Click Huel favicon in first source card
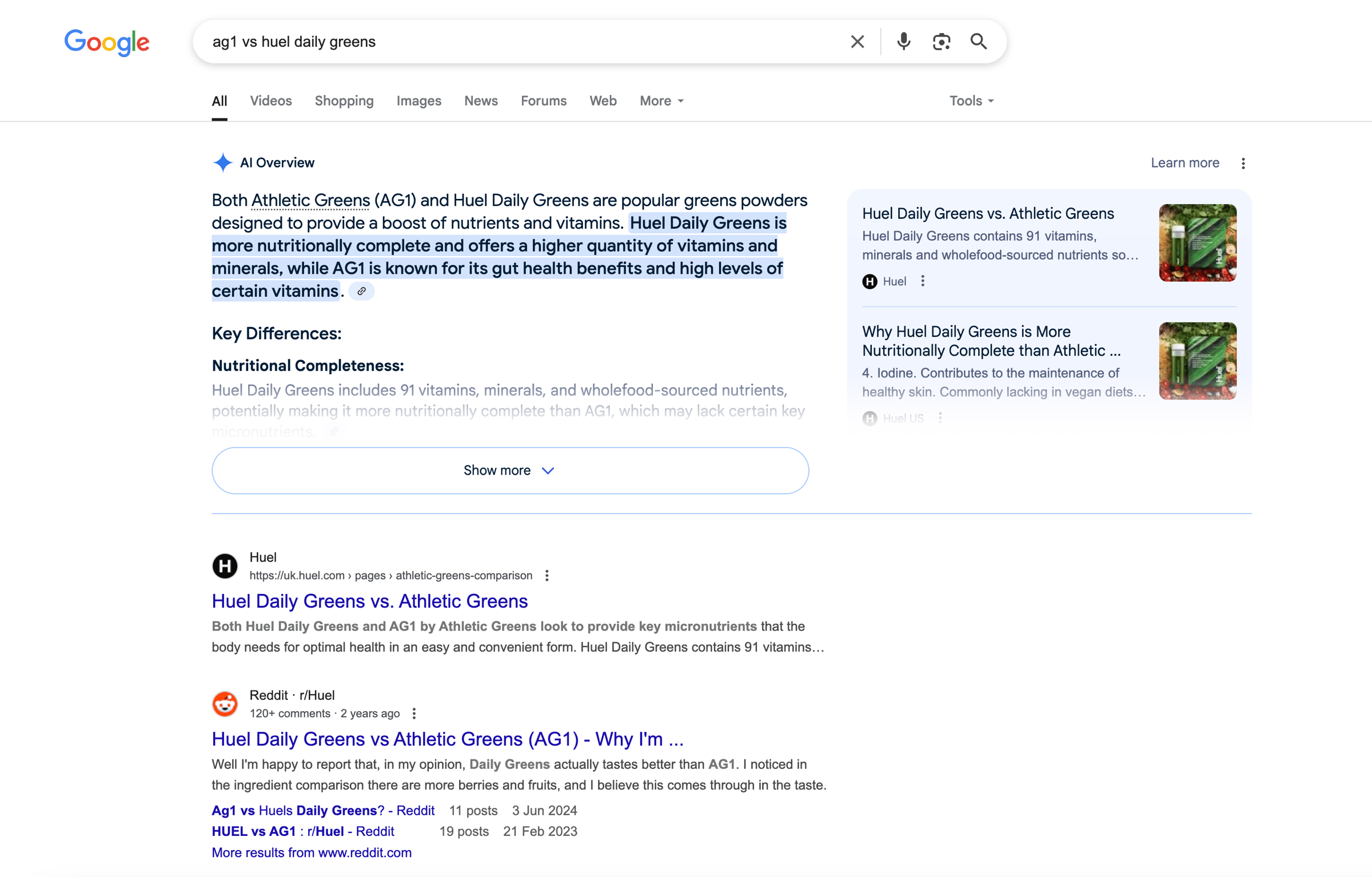 click(870, 281)
